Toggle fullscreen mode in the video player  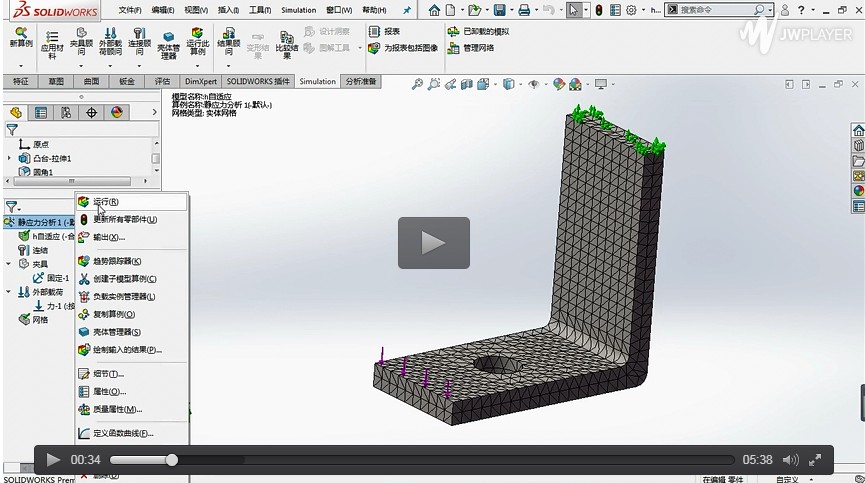pos(817,460)
